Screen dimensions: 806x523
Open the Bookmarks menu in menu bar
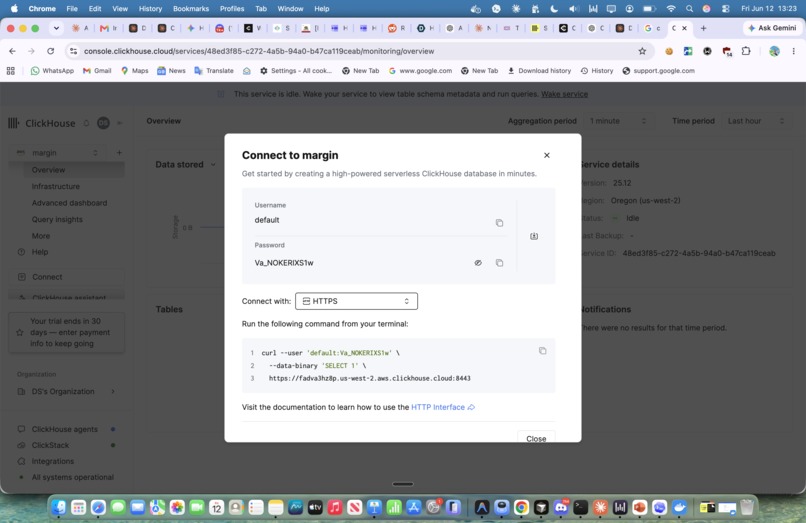pos(191,9)
